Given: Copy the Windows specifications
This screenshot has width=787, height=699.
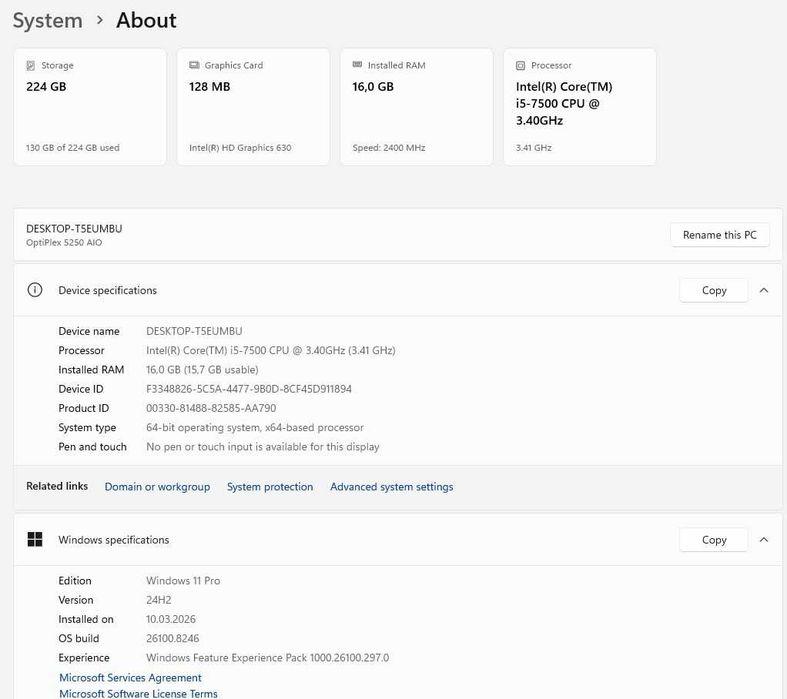Looking at the screenshot, I should tap(714, 540).
